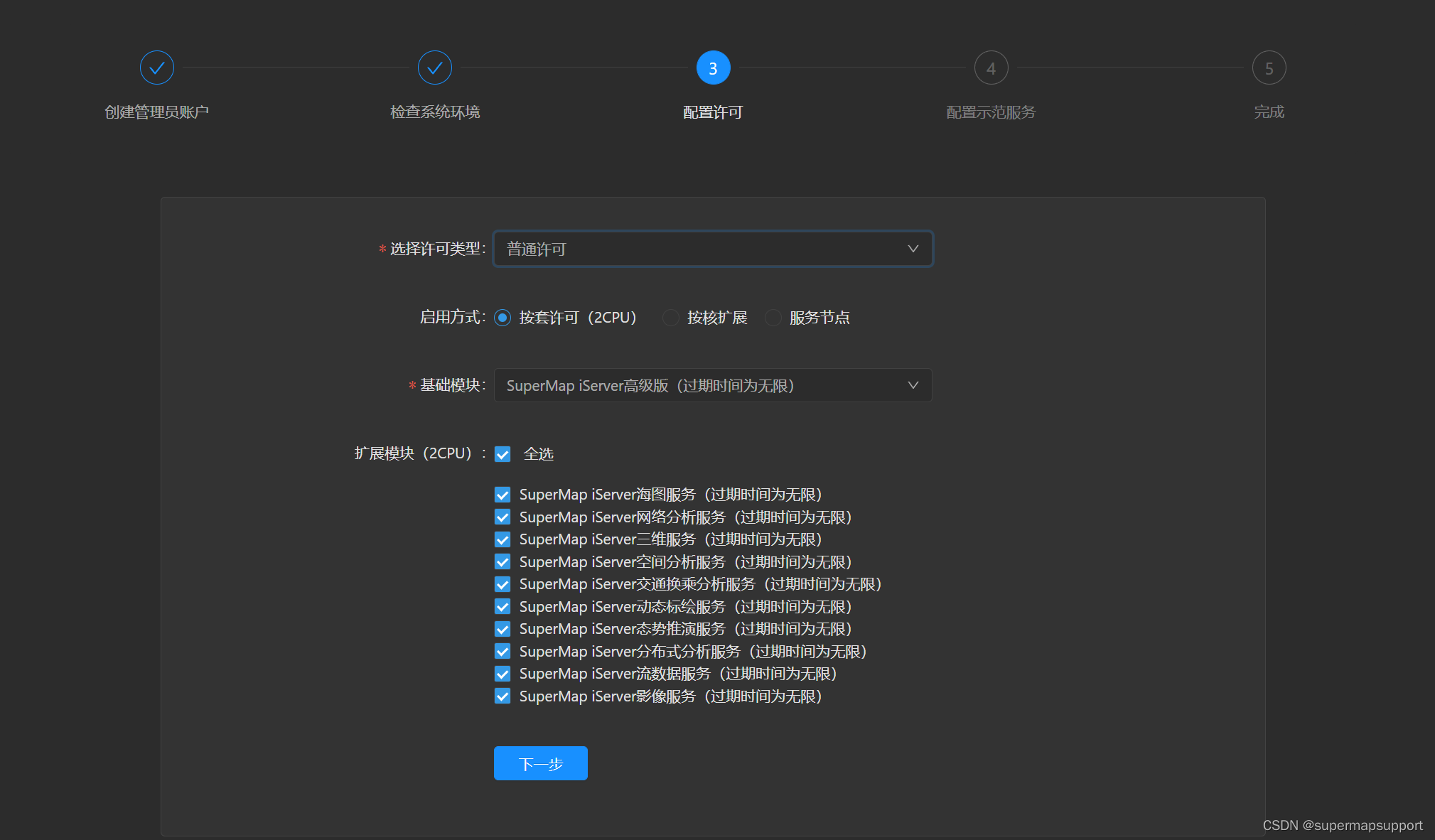Toggle the 全选 checkbox
This screenshot has height=840, width=1435.
[502, 453]
